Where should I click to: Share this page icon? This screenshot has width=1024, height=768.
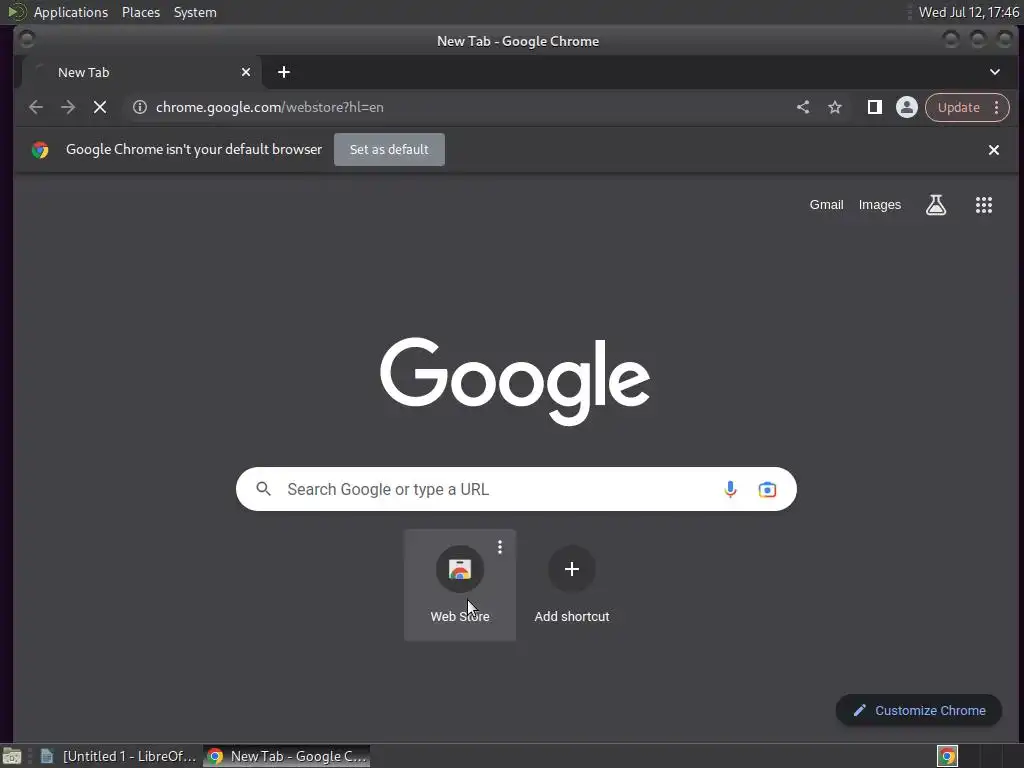tap(803, 107)
